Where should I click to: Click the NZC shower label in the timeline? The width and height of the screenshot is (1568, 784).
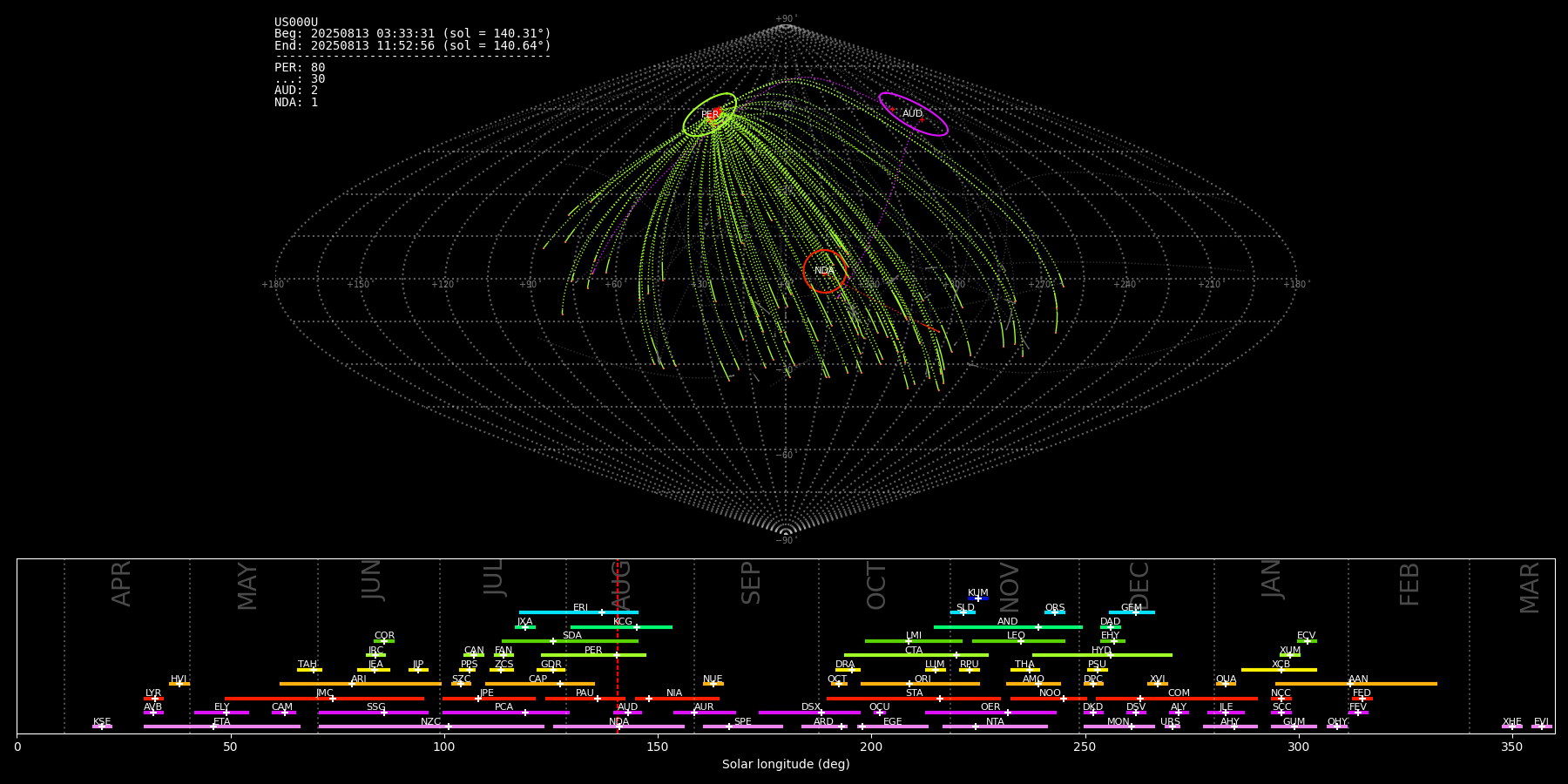(430, 722)
